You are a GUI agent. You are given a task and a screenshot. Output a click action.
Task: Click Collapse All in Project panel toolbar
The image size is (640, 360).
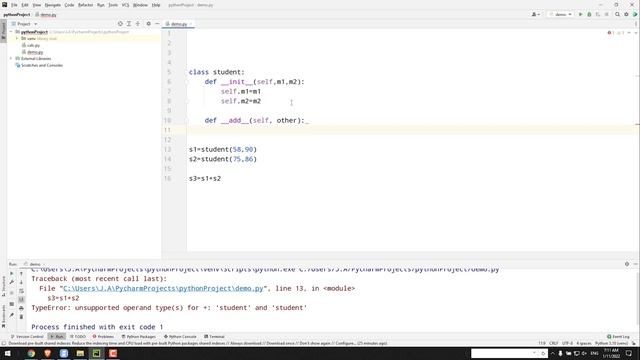(x=138, y=24)
